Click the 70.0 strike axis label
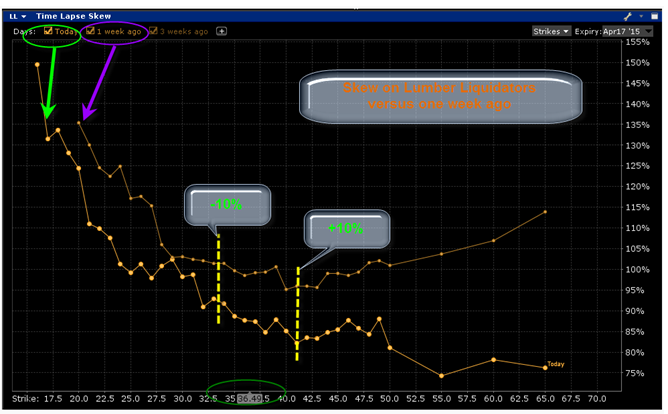Viewport: 668px width, 414px height. pyautogui.click(x=597, y=399)
